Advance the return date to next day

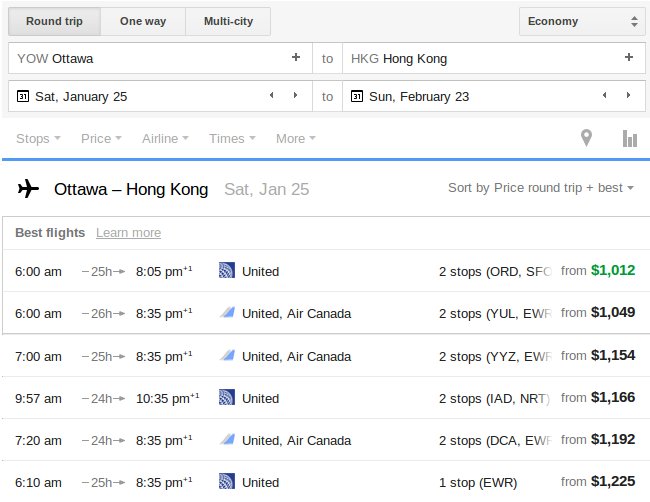tap(628, 96)
